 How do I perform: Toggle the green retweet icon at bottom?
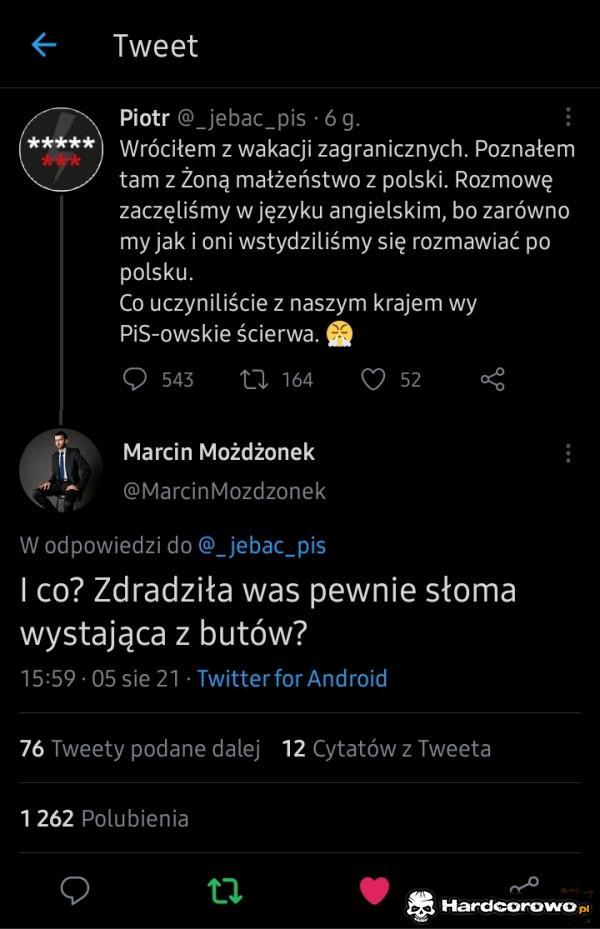coord(225,890)
